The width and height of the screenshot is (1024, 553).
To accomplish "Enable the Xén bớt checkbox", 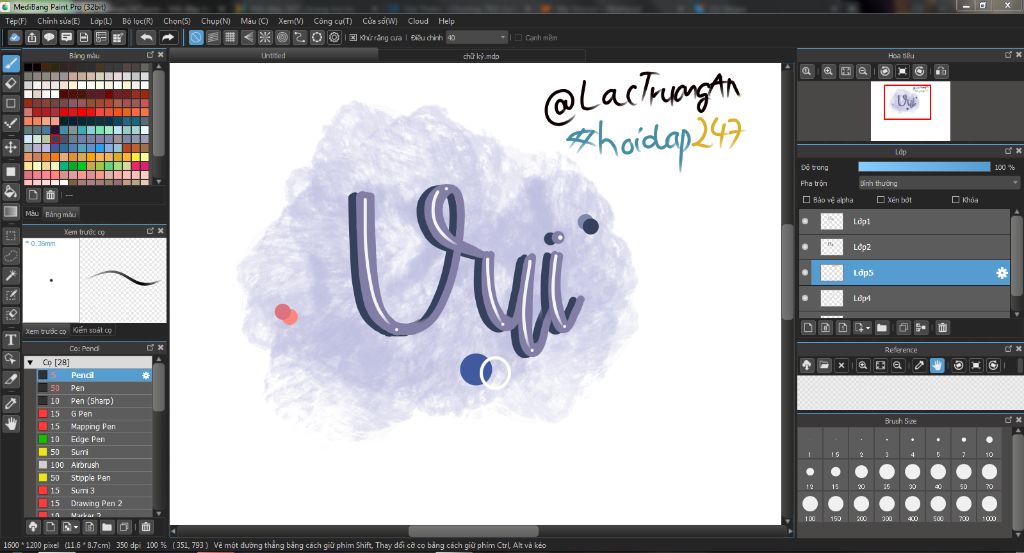I will 880,200.
